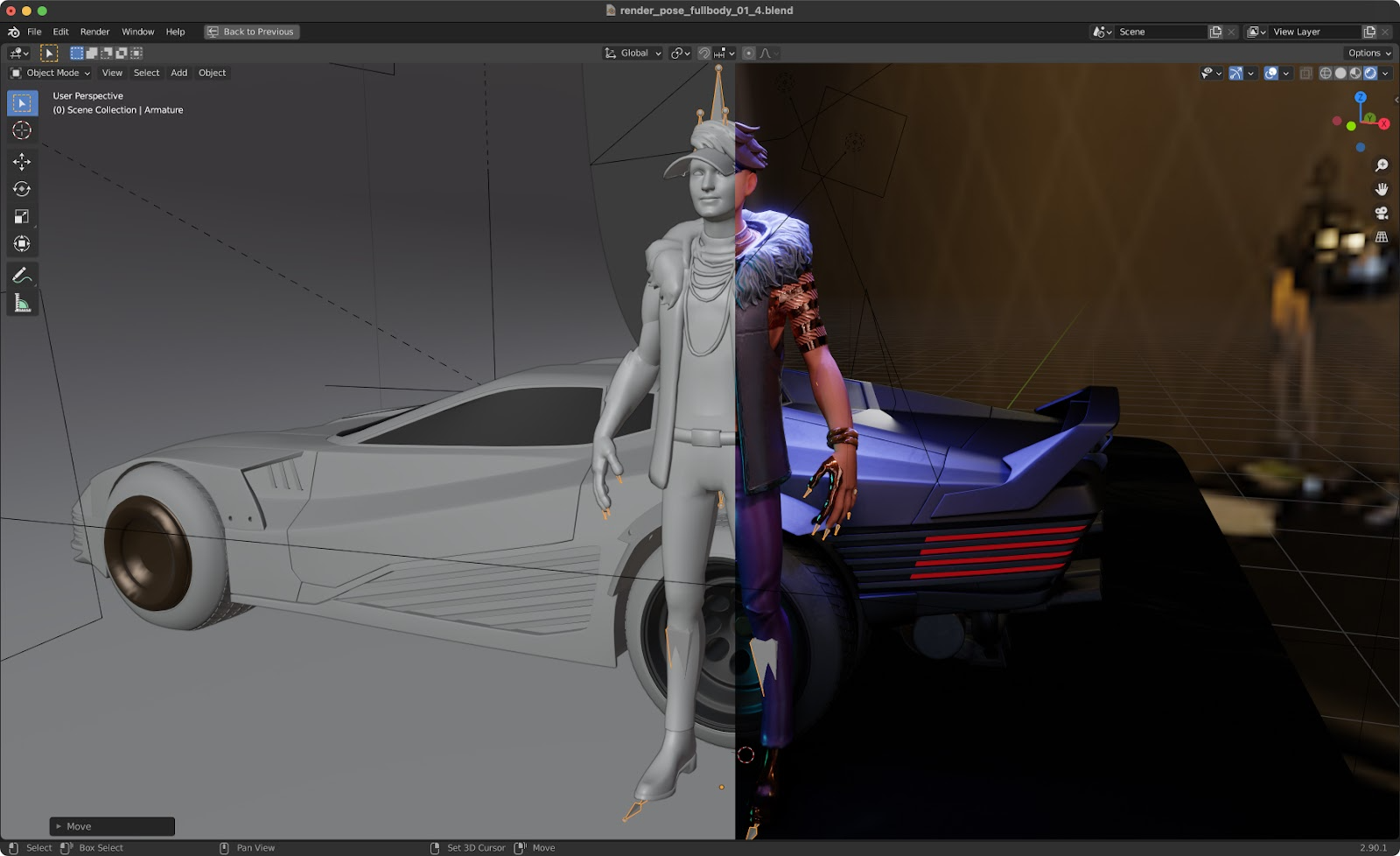Toggle camera view with camera icon
This screenshot has height=856, width=1400.
pyautogui.click(x=1382, y=213)
